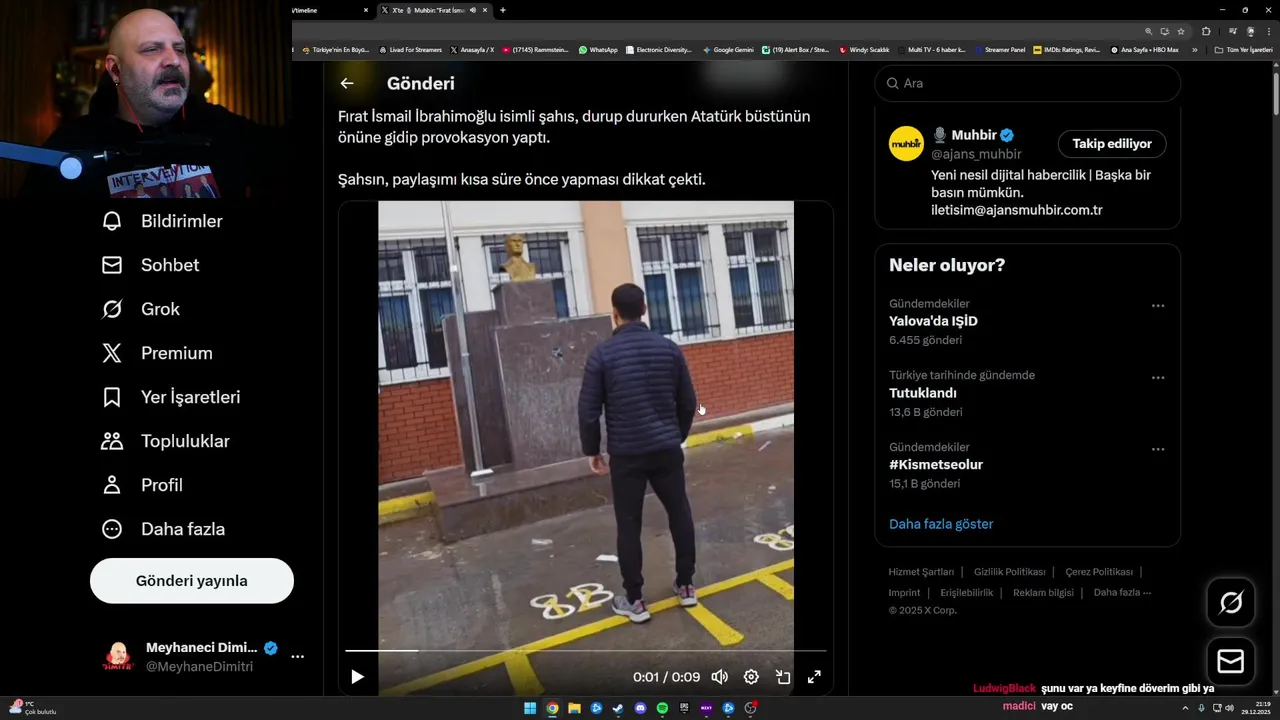Open the Streamer Panel bookmark
The width and height of the screenshot is (1280, 720).
pos(999,49)
